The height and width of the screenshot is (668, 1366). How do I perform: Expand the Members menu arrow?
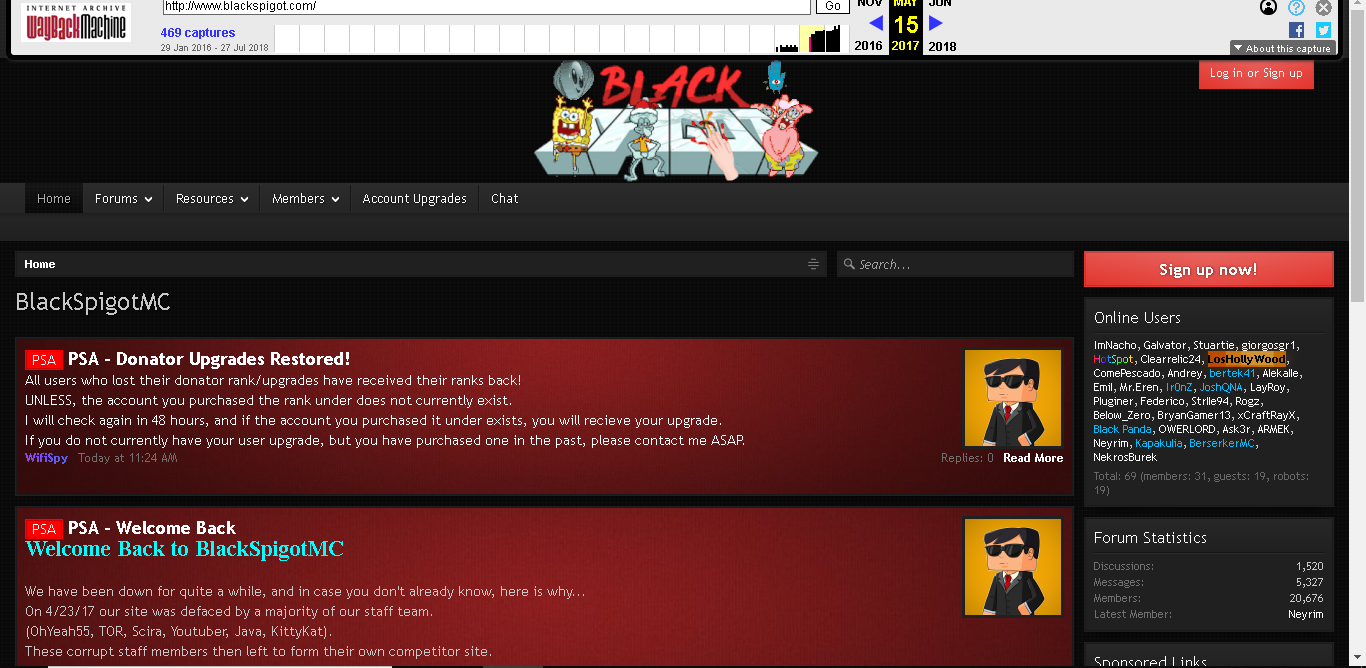click(335, 199)
